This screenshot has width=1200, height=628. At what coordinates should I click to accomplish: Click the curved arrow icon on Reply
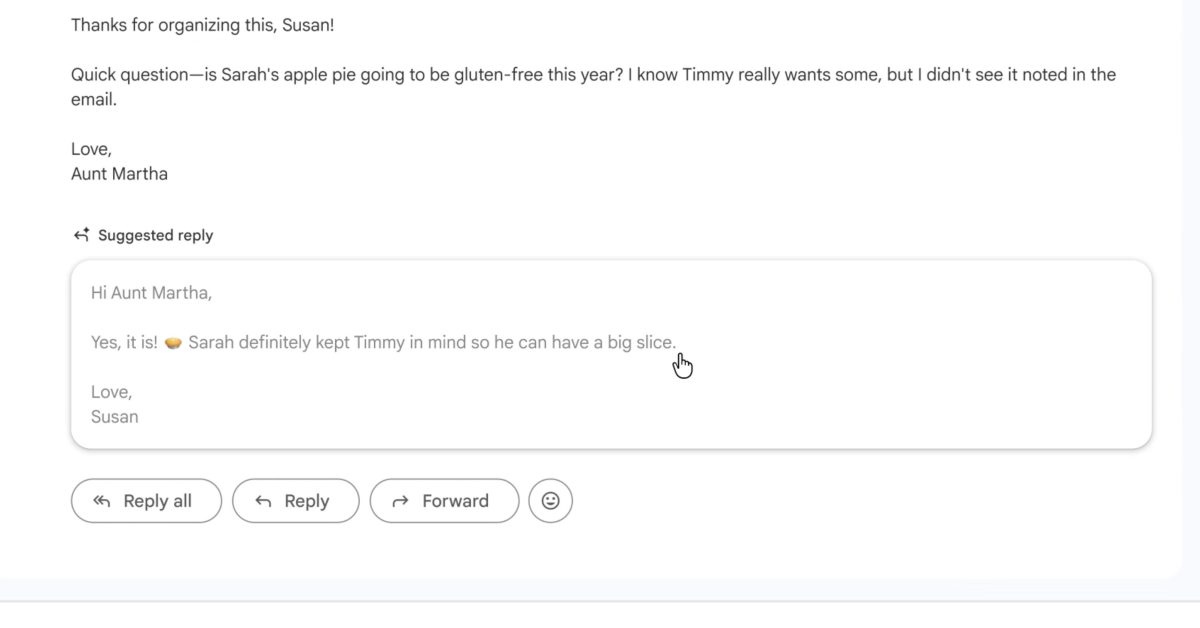coord(263,502)
